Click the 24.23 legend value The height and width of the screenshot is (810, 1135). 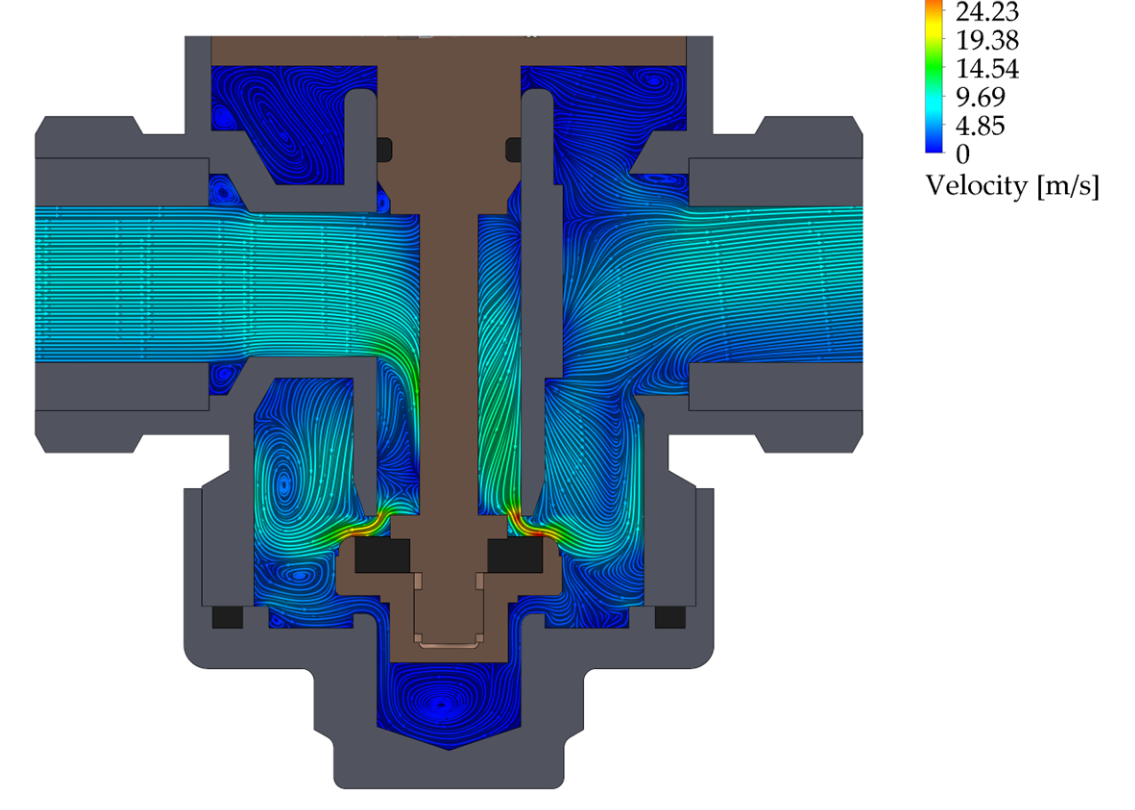[x=987, y=12]
